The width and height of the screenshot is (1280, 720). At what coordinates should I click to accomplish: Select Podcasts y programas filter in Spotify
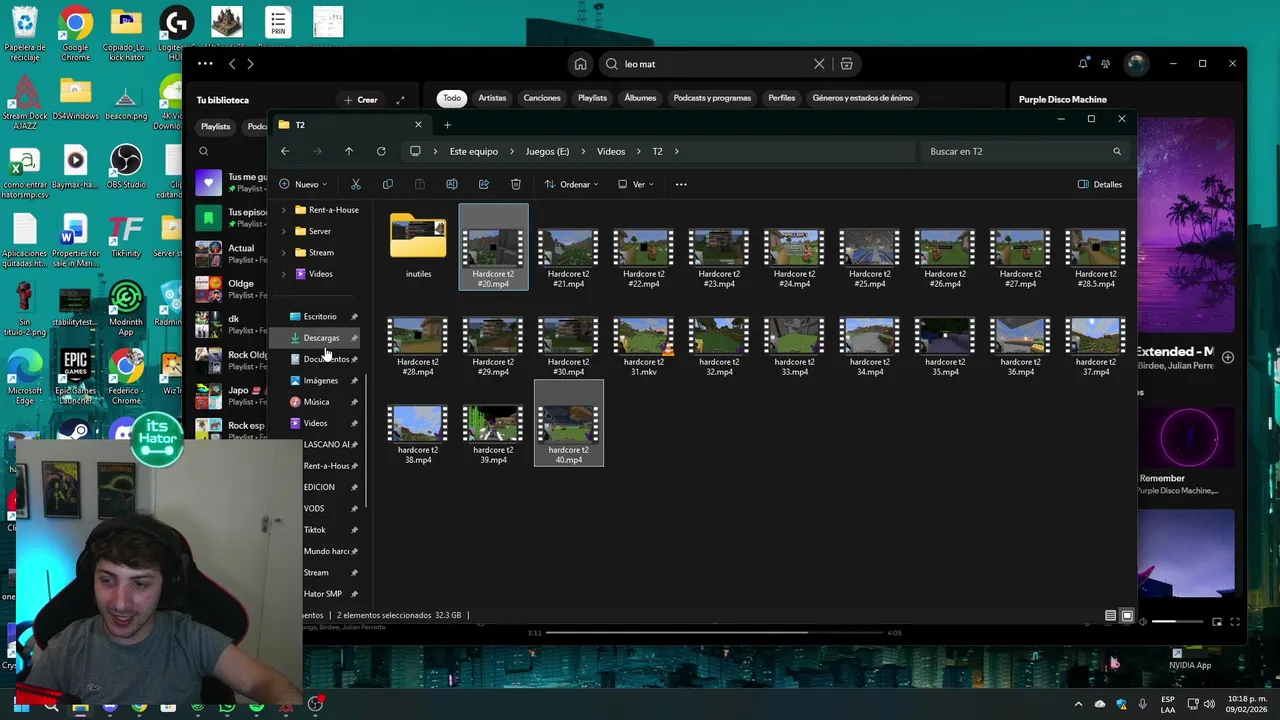click(712, 98)
